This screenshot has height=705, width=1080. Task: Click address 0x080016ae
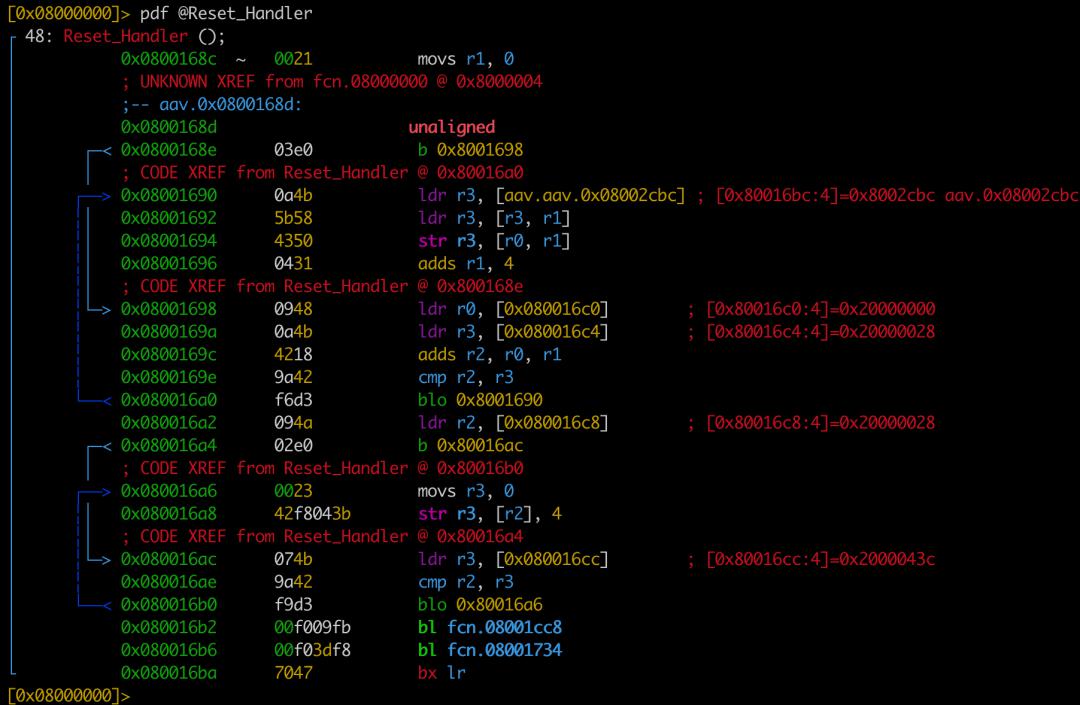click(x=168, y=581)
